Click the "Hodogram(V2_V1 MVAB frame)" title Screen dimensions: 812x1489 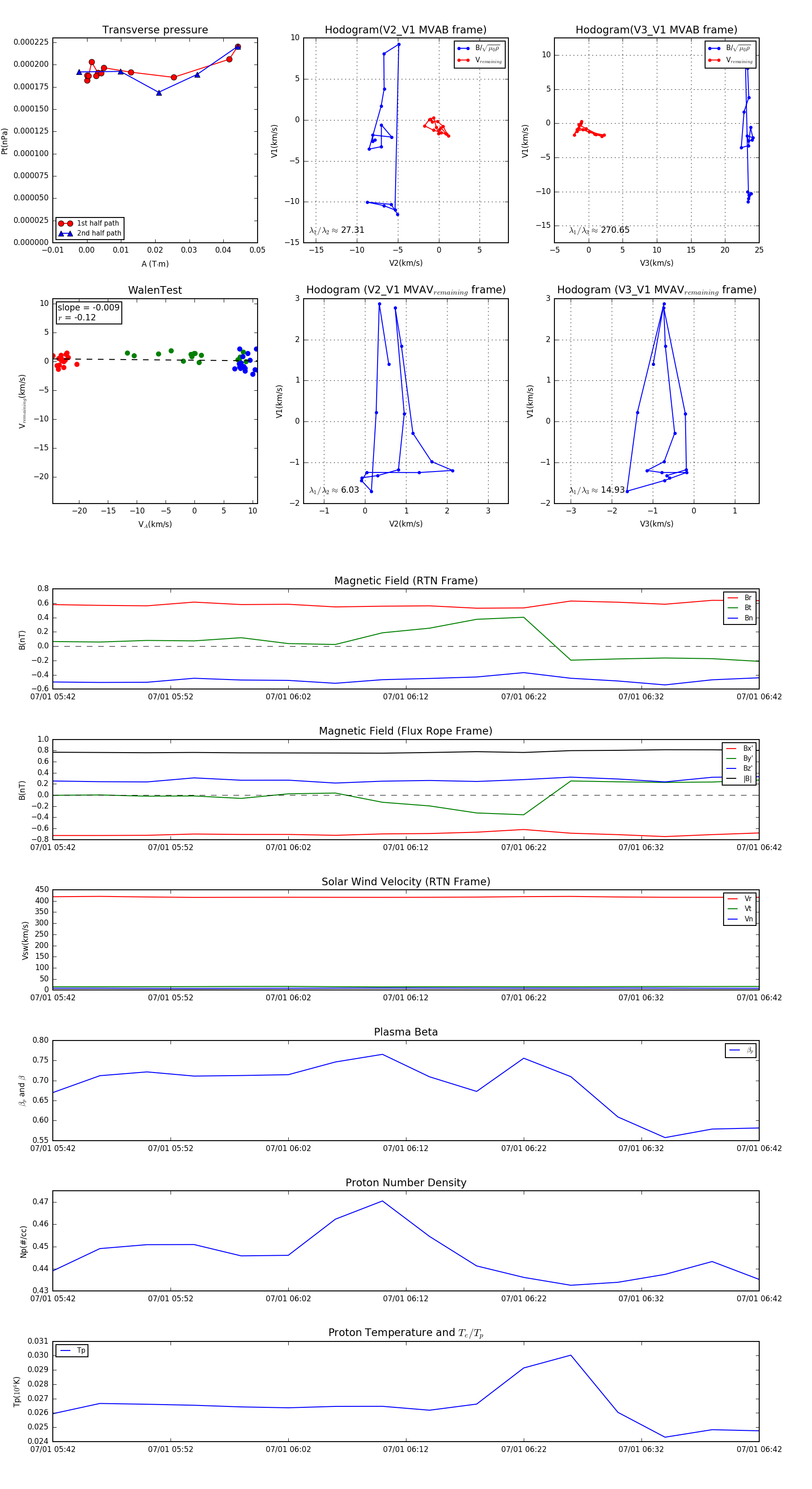(x=406, y=29)
